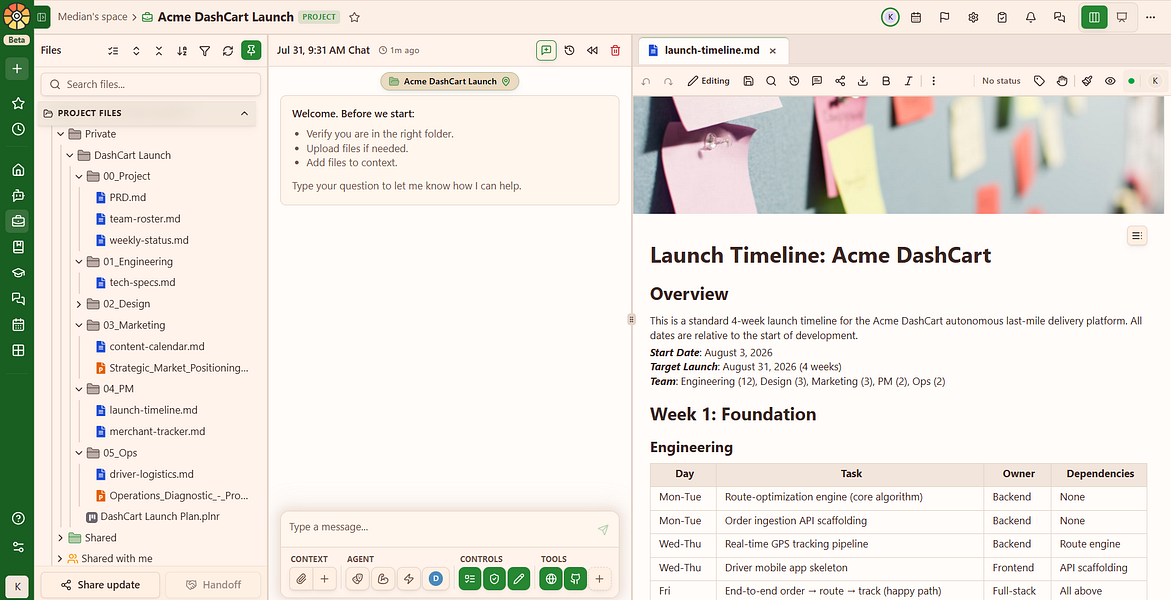This screenshot has height=600, width=1171.
Task: Toggle italic formatting in editor toolbar
Action: click(x=908, y=81)
